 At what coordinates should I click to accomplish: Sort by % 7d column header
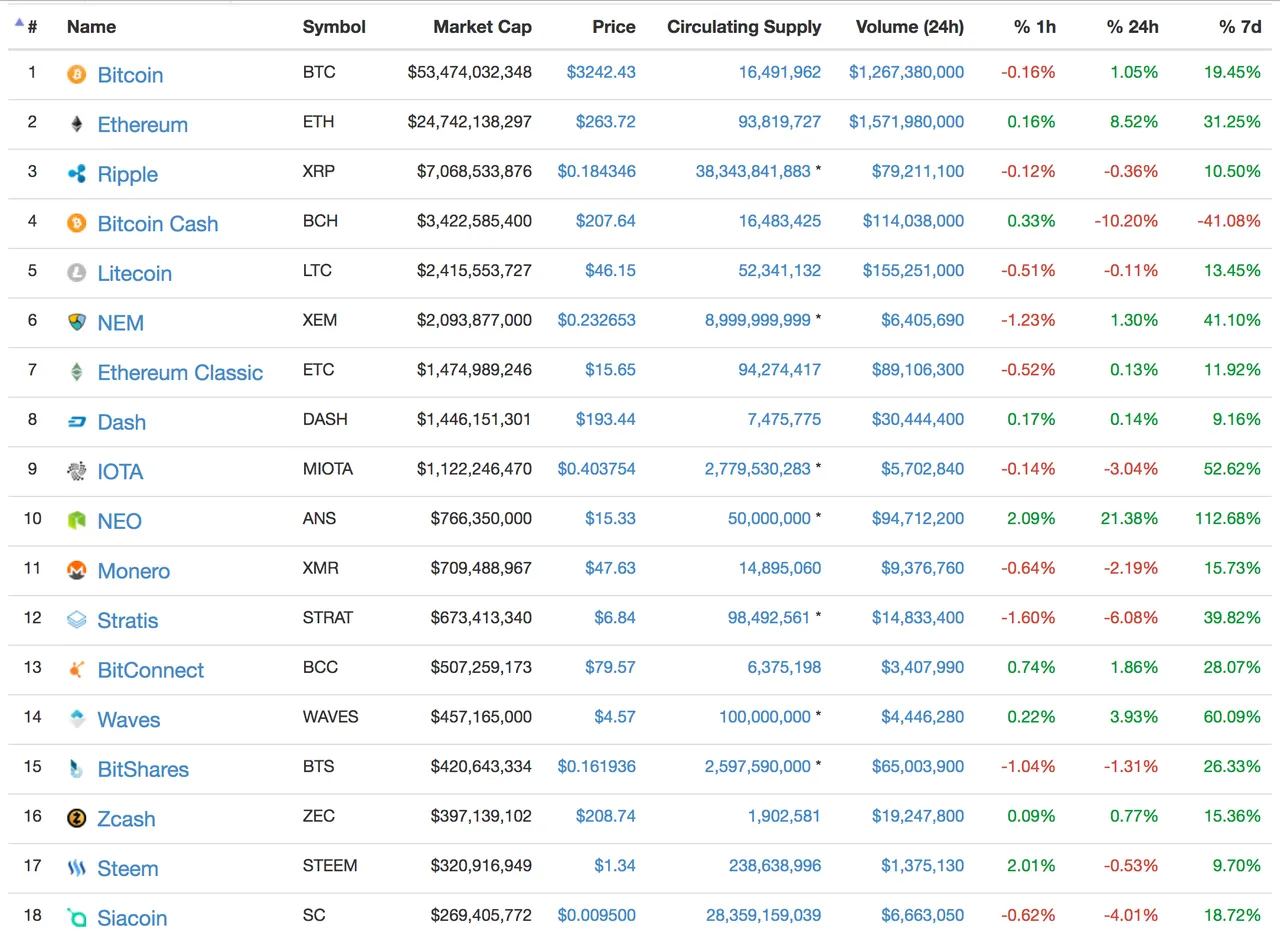1240,27
